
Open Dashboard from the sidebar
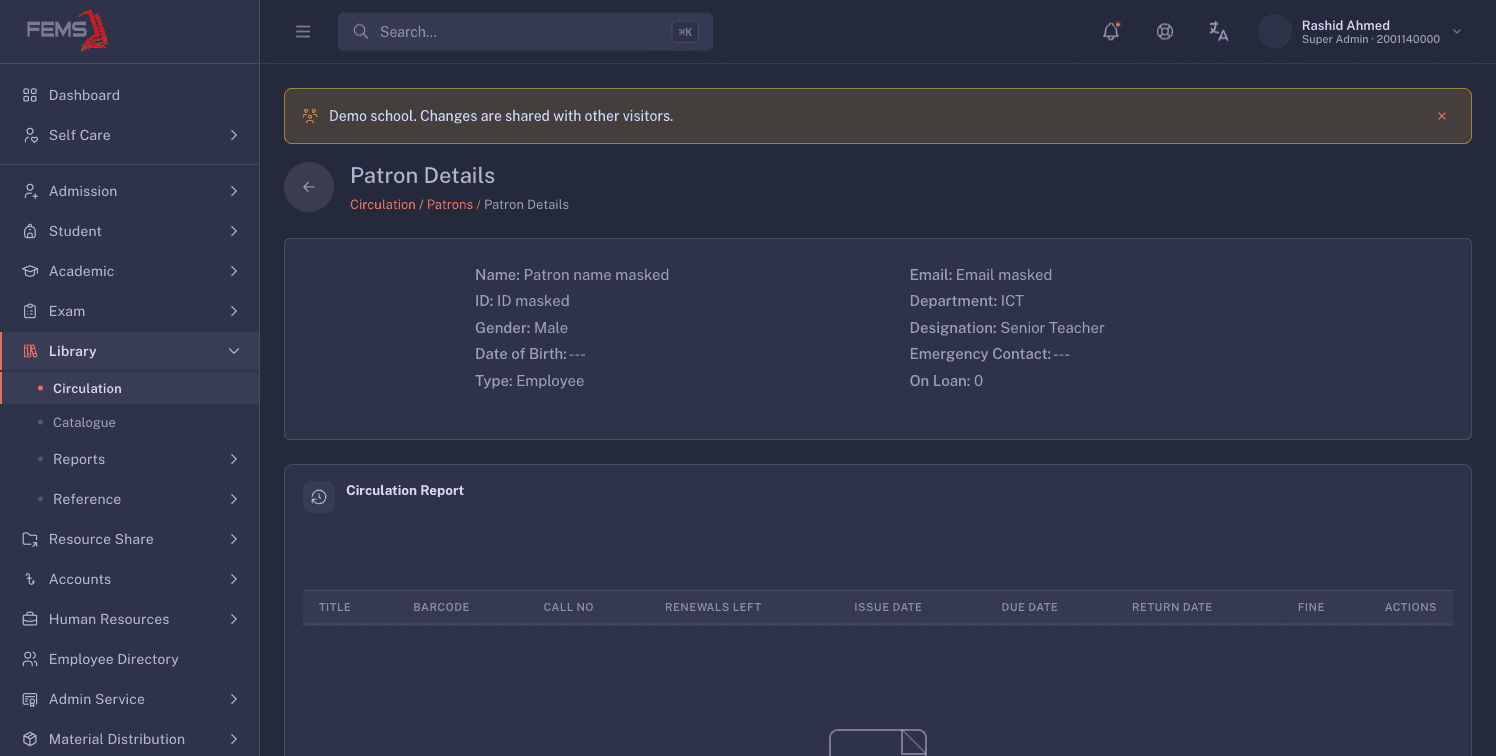(x=130, y=95)
